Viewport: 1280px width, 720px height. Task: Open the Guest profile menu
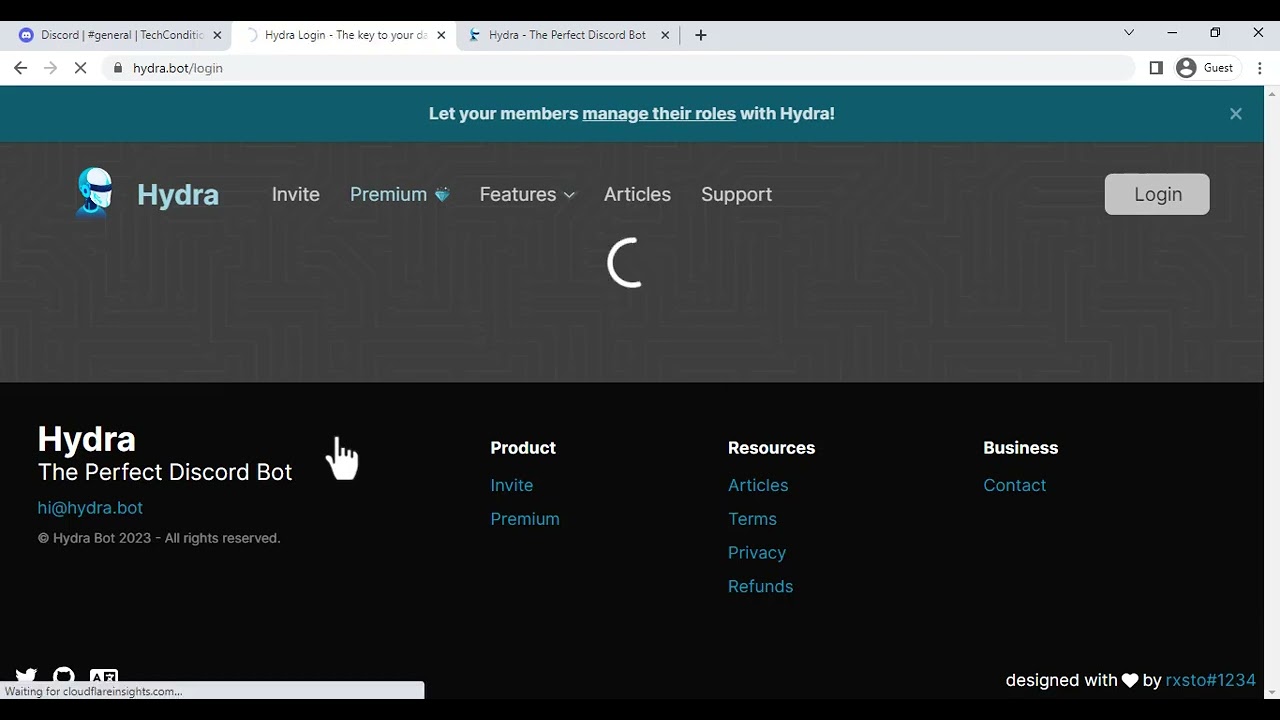1205,68
